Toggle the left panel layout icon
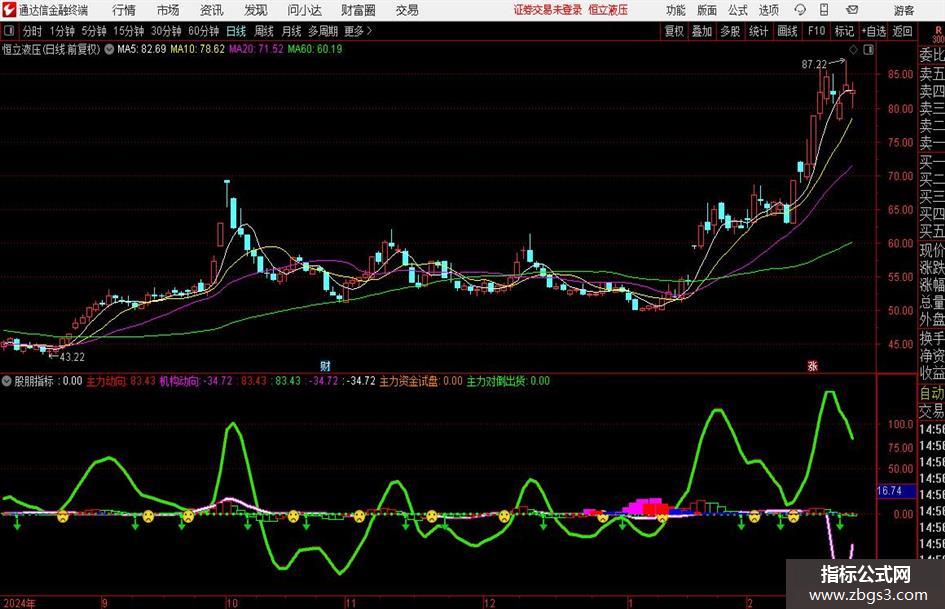Viewport: 945px width, 609px height. pos(8,31)
